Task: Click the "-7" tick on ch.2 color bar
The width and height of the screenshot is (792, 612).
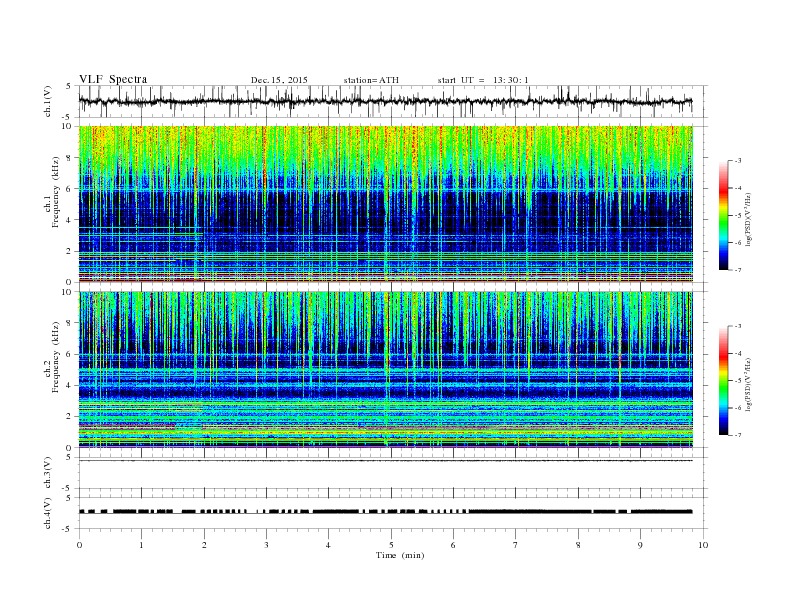Action: [x=738, y=435]
